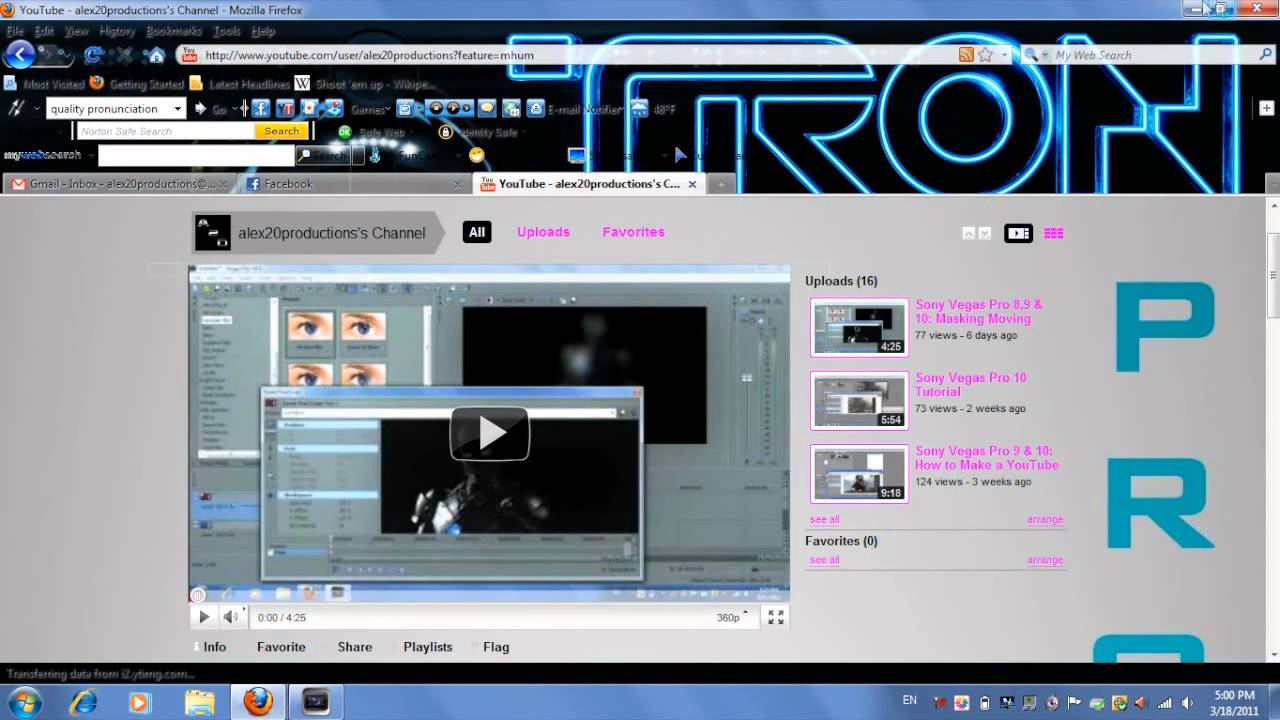The width and height of the screenshot is (1280, 720).
Task: Click the video progress bar scrubber
Action: (x=197, y=595)
